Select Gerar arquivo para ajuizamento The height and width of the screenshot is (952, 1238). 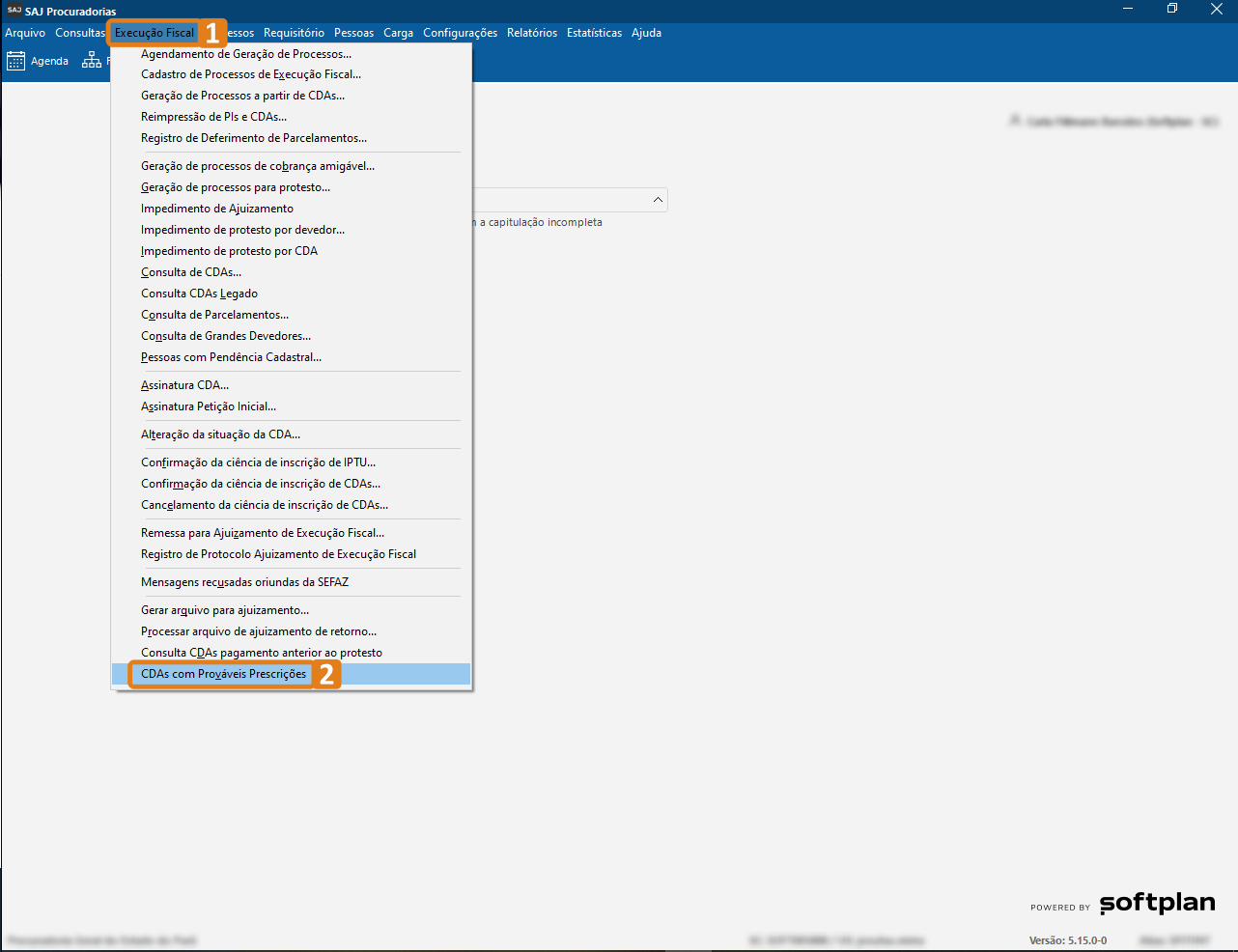[x=225, y=610]
